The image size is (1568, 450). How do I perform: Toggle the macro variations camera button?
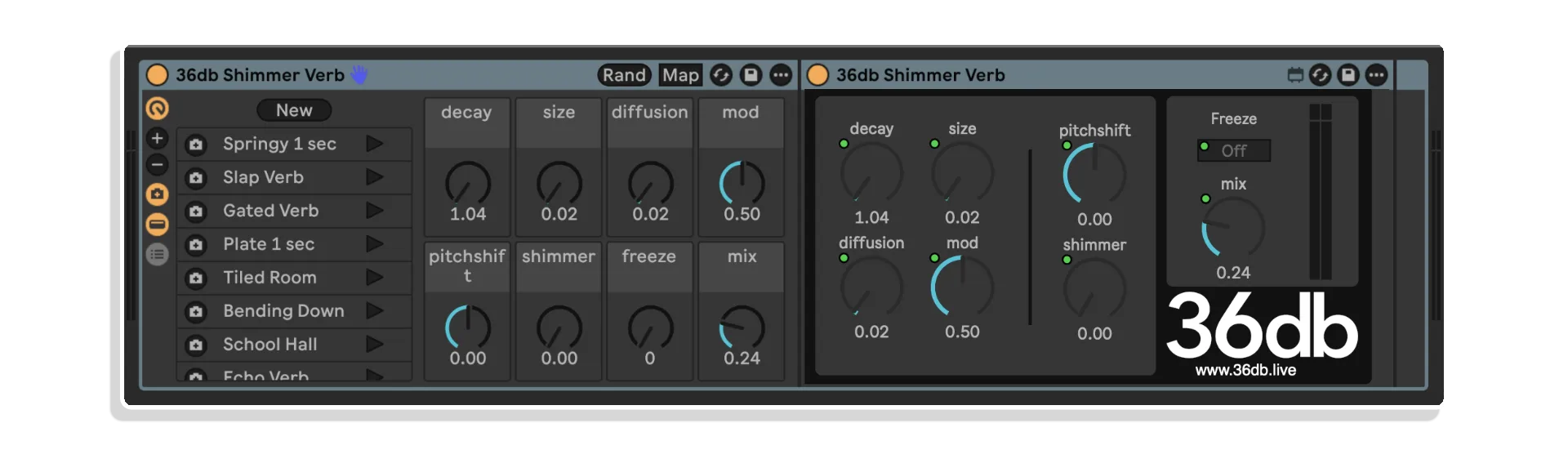point(157,194)
